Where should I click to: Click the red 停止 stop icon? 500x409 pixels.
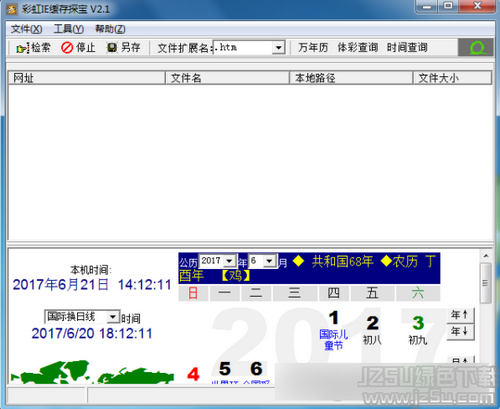[67, 48]
